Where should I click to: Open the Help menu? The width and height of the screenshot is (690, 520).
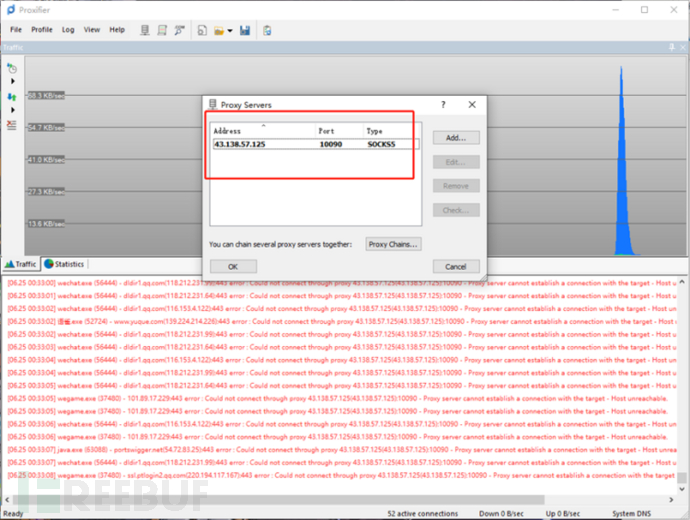pos(117,29)
